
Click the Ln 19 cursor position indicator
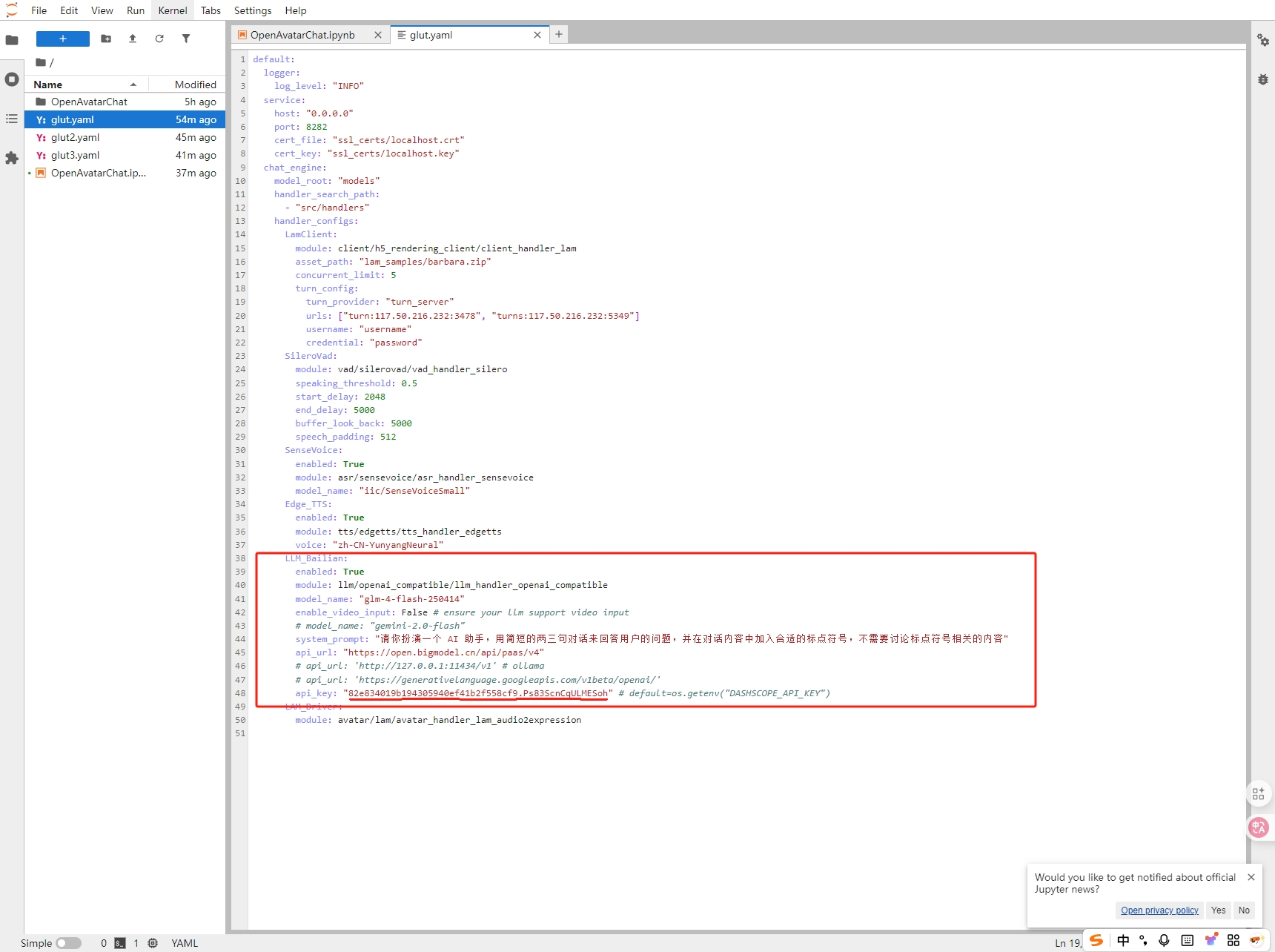click(1067, 943)
